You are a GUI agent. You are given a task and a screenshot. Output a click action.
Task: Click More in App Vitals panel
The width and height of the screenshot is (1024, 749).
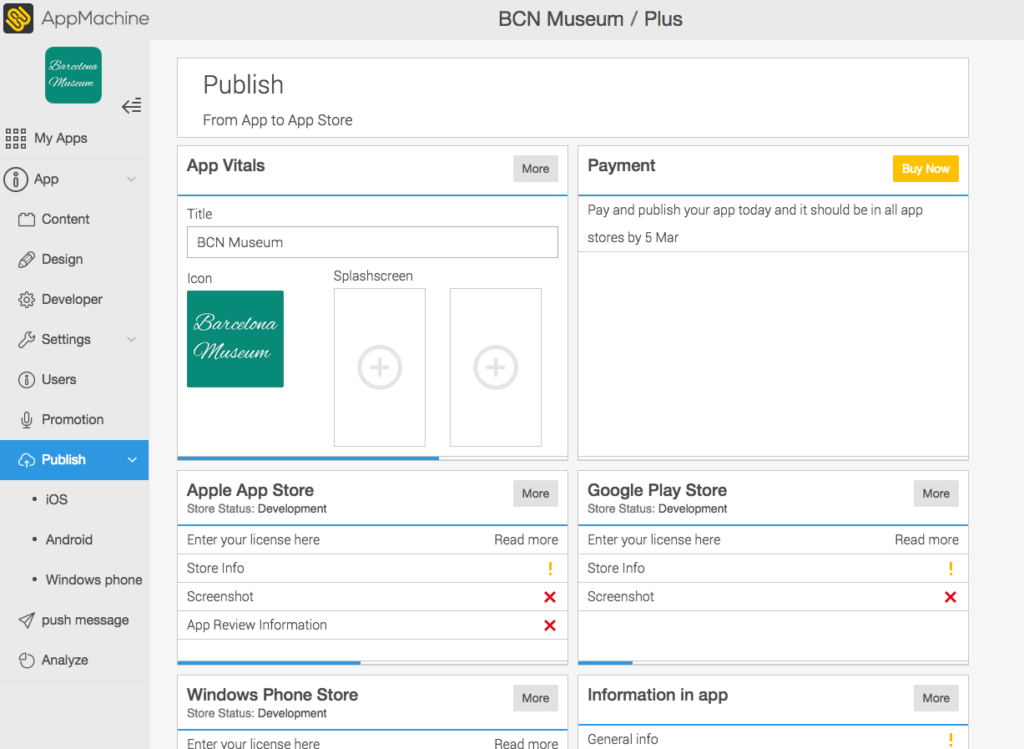(x=536, y=168)
